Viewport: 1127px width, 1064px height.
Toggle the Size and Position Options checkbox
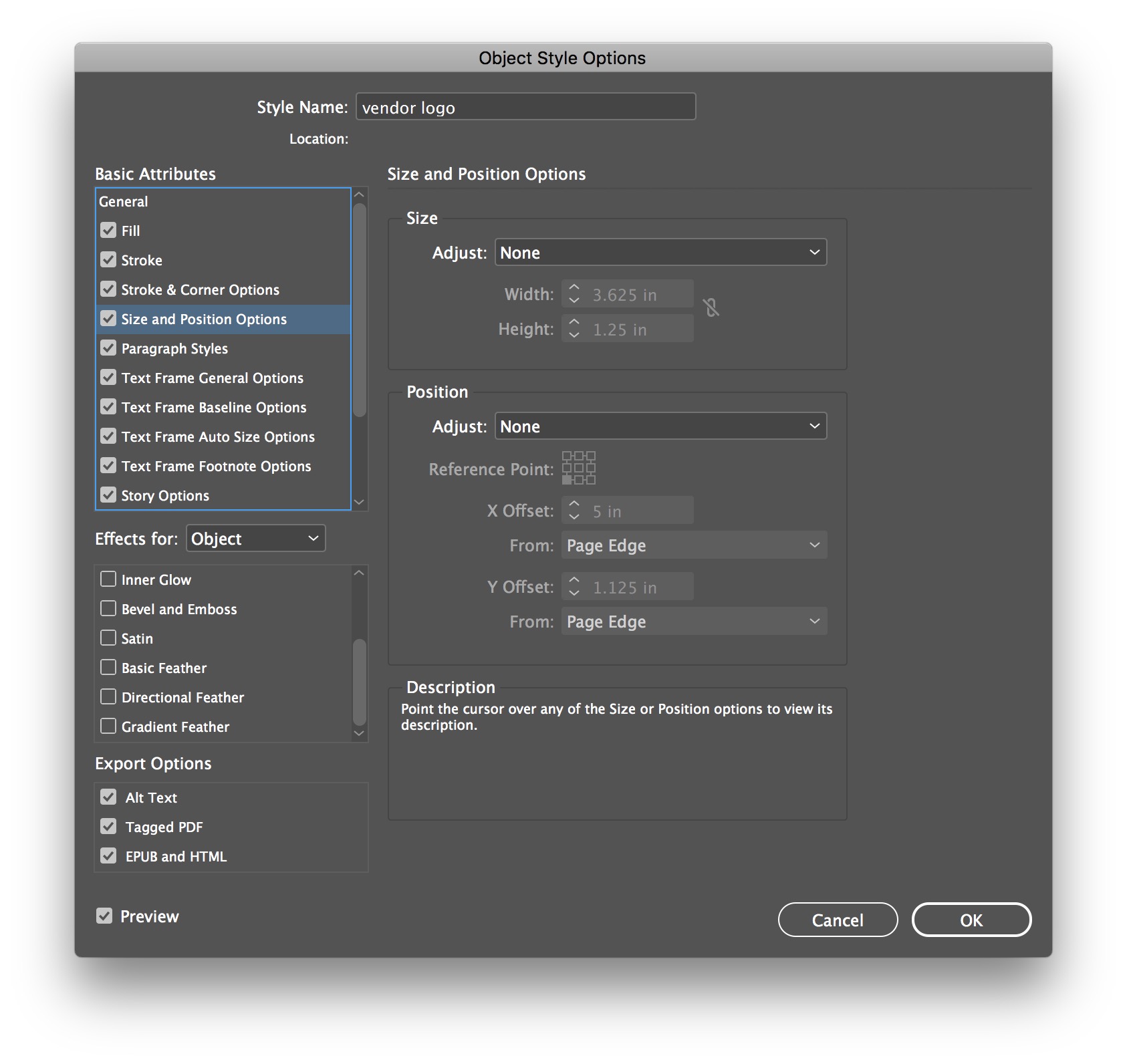point(108,319)
